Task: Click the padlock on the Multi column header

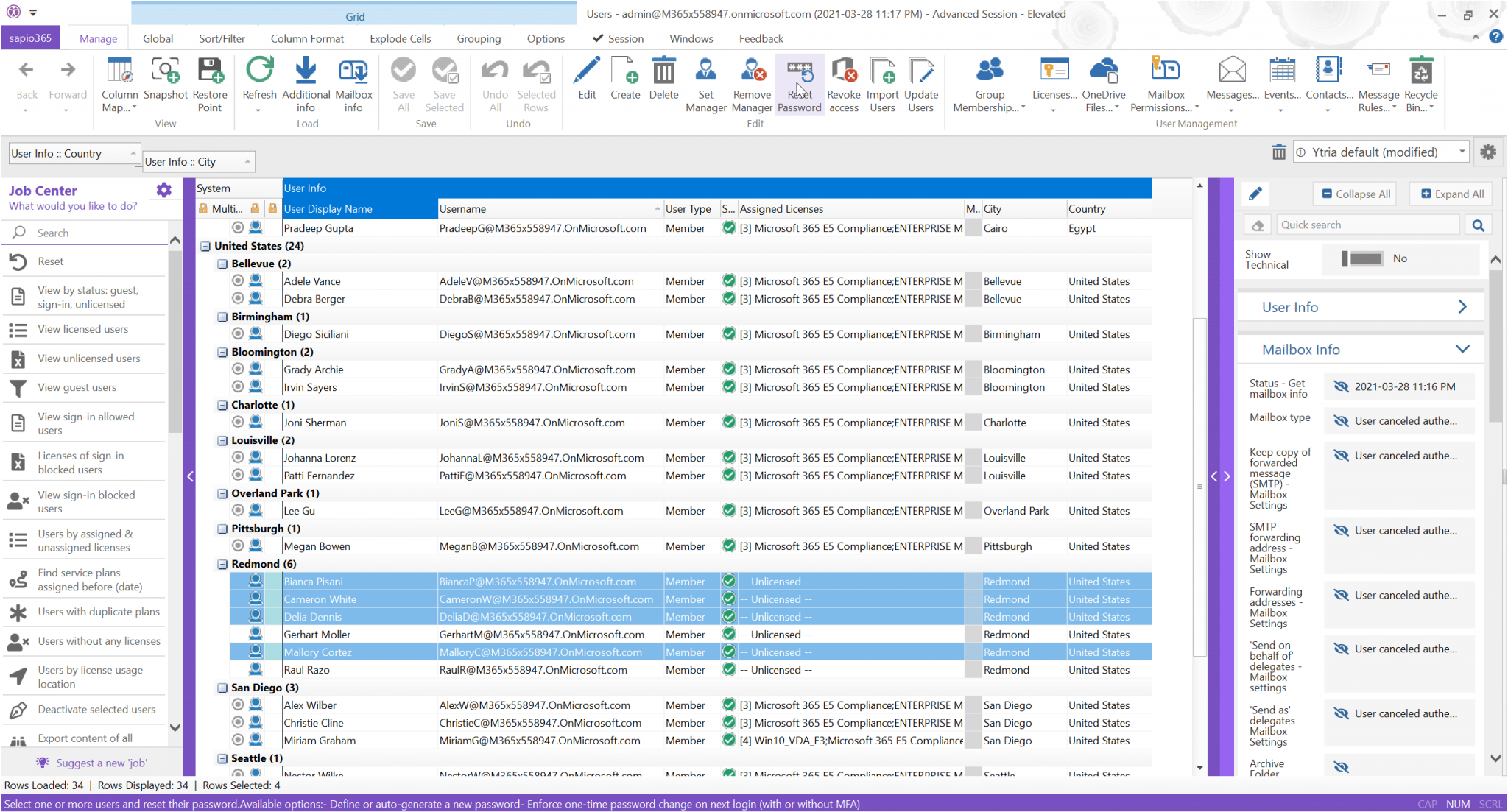Action: tap(203, 208)
